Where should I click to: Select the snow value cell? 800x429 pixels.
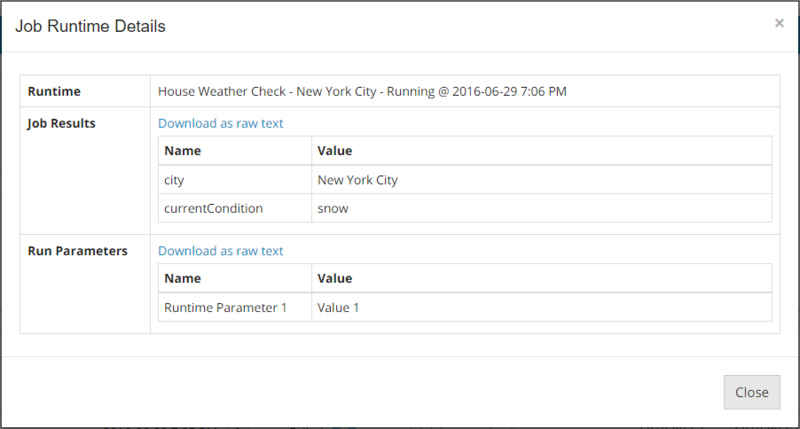click(332, 208)
